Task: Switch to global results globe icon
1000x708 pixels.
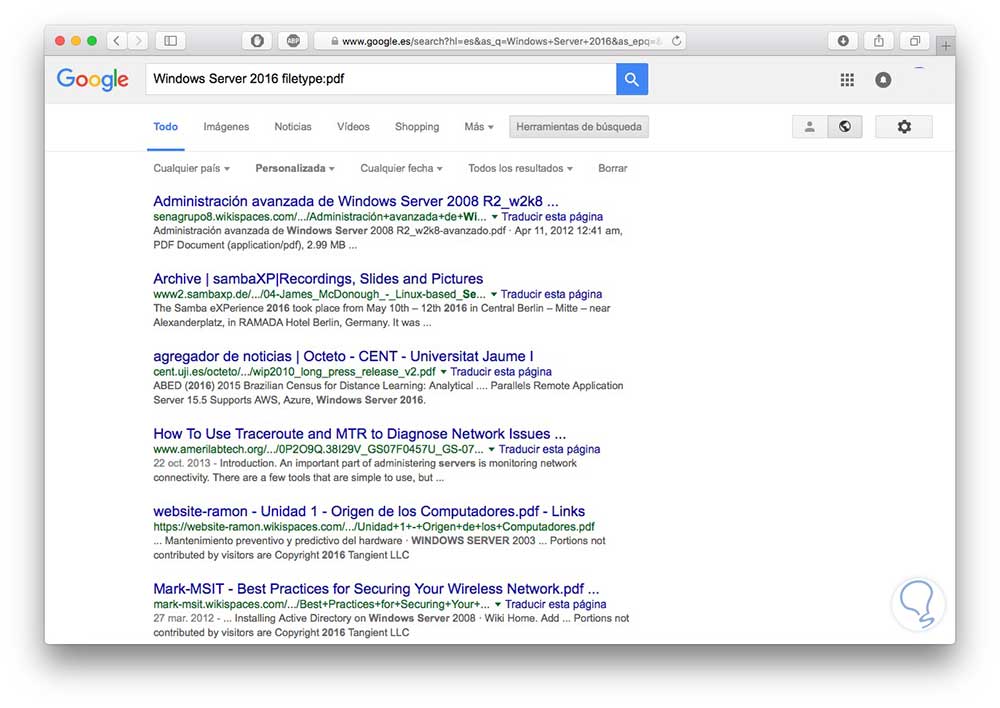Action: click(x=845, y=127)
